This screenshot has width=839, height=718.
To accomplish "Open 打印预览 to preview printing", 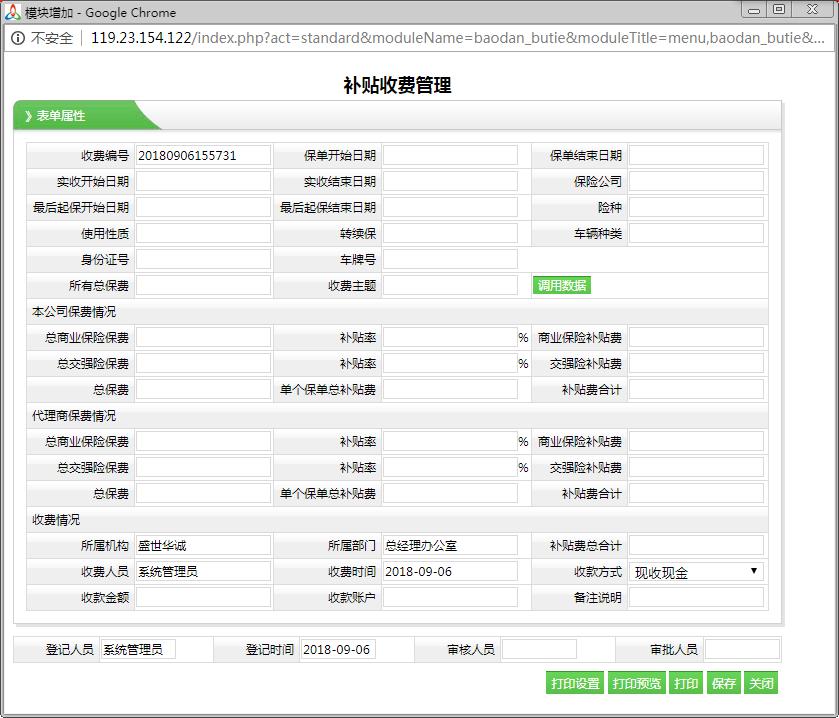I will pos(637,682).
